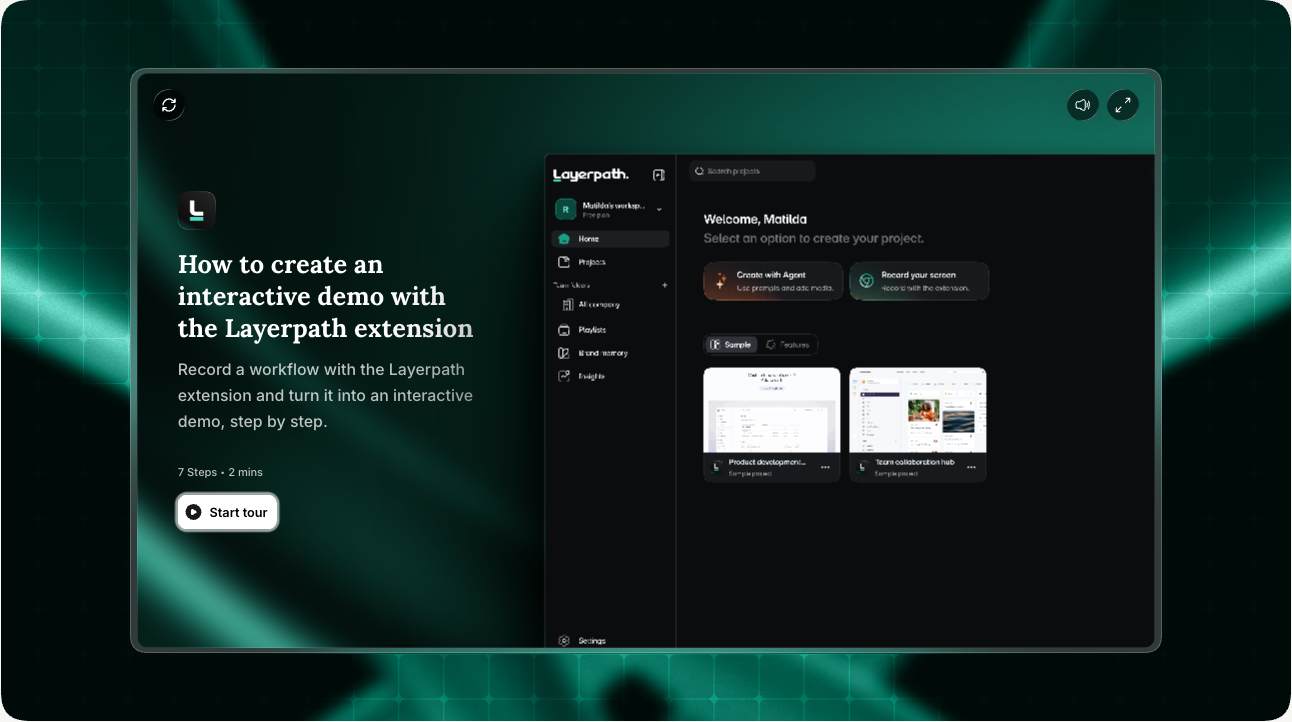Open the Team collaboration hub thumbnail
1292x722 pixels.
coord(918,410)
